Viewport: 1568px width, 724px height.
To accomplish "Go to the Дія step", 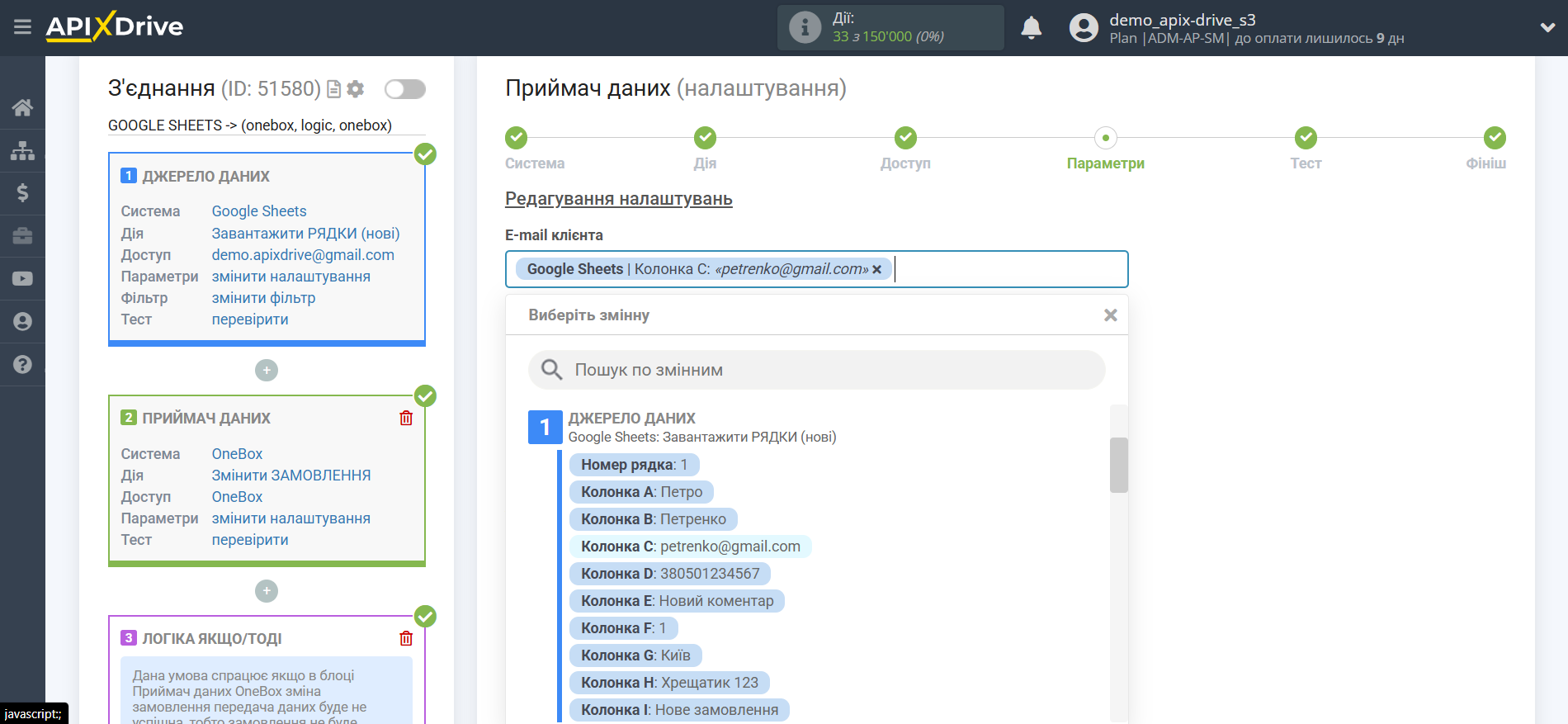I will 705,138.
